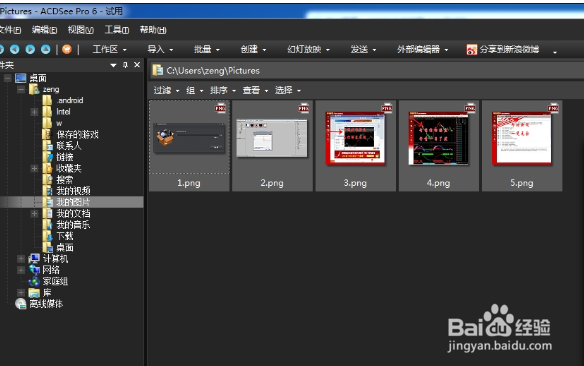Click the 我的音乐 music folder icon

click(47, 225)
